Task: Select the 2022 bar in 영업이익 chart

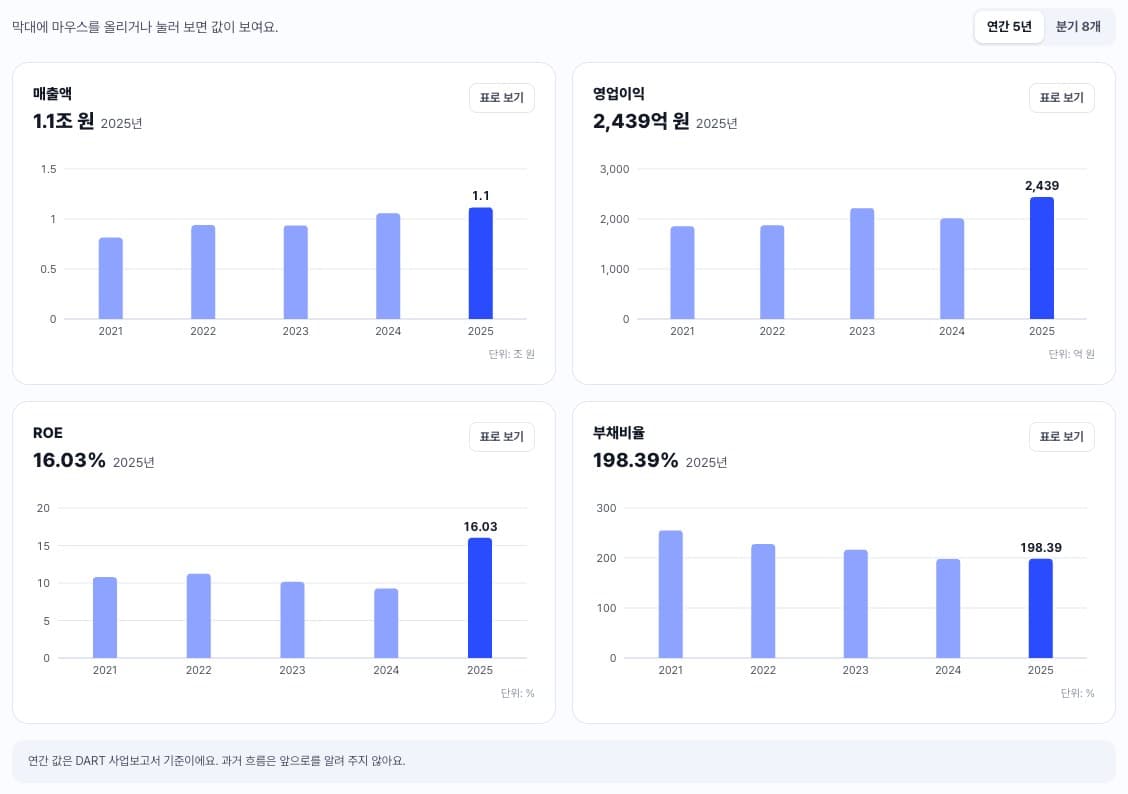Action: point(772,272)
